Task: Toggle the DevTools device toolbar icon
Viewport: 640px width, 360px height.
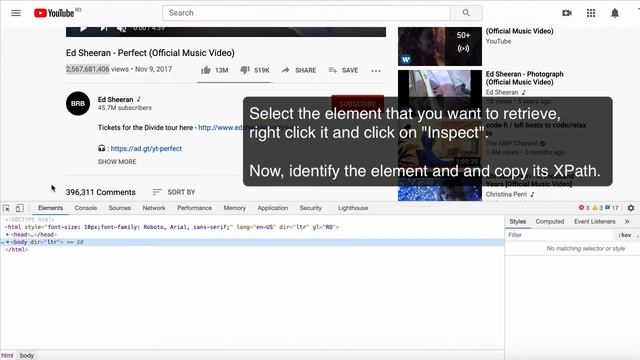Action: [20, 208]
